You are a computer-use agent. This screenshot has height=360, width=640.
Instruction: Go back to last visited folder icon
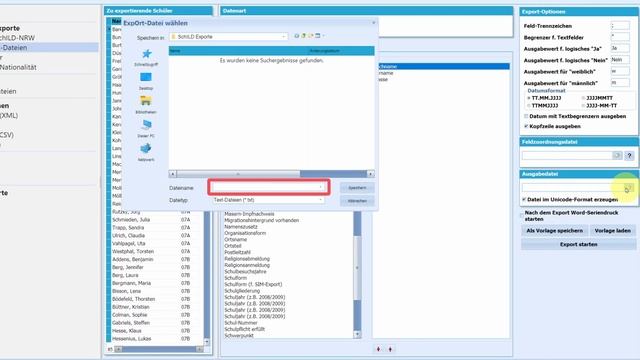(297, 36)
